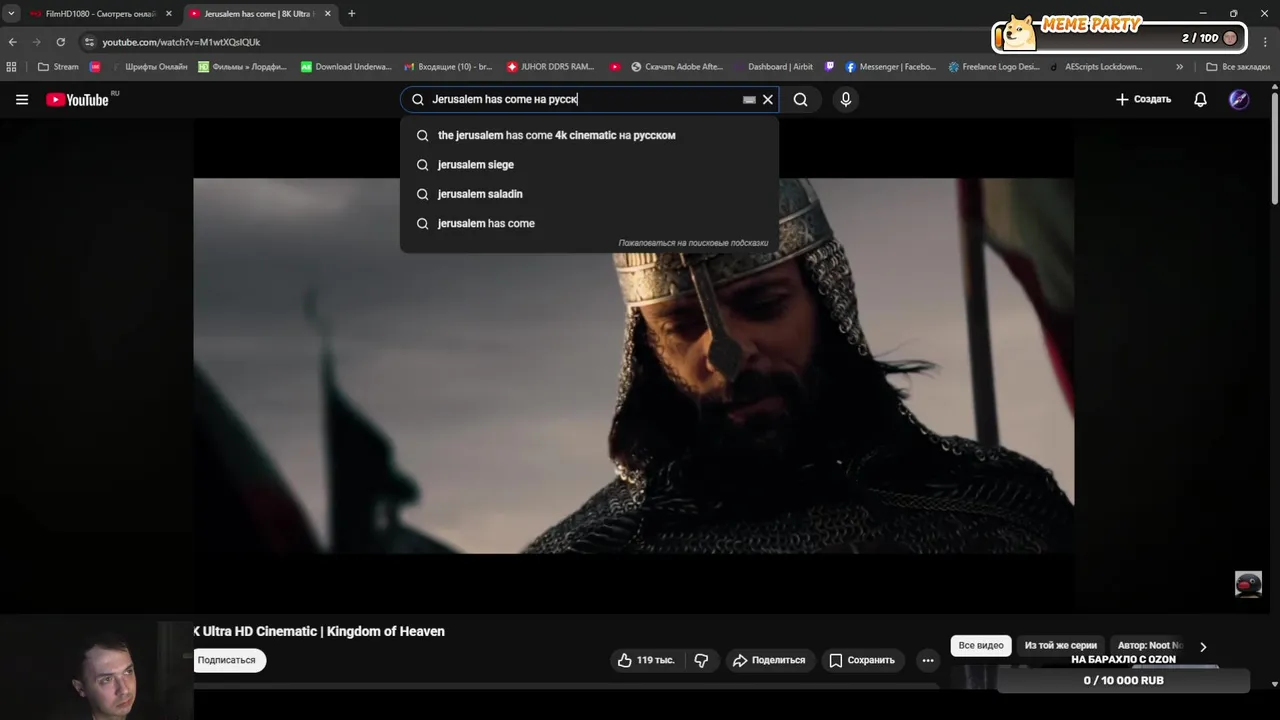Show more filter chips with the right arrow
The image size is (1280, 720).
pos(1203,646)
